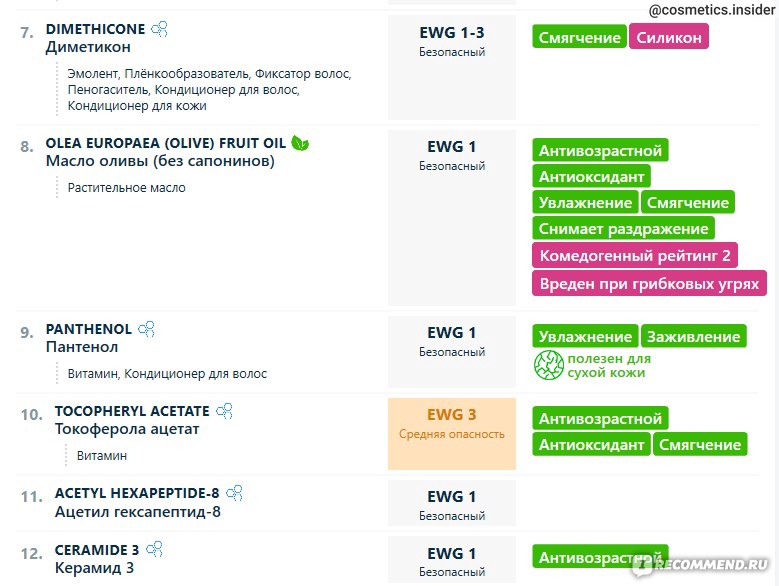Open the OLEA EUROPAEA (OLIVE) FRUIT OIL ingredient

tap(165, 143)
